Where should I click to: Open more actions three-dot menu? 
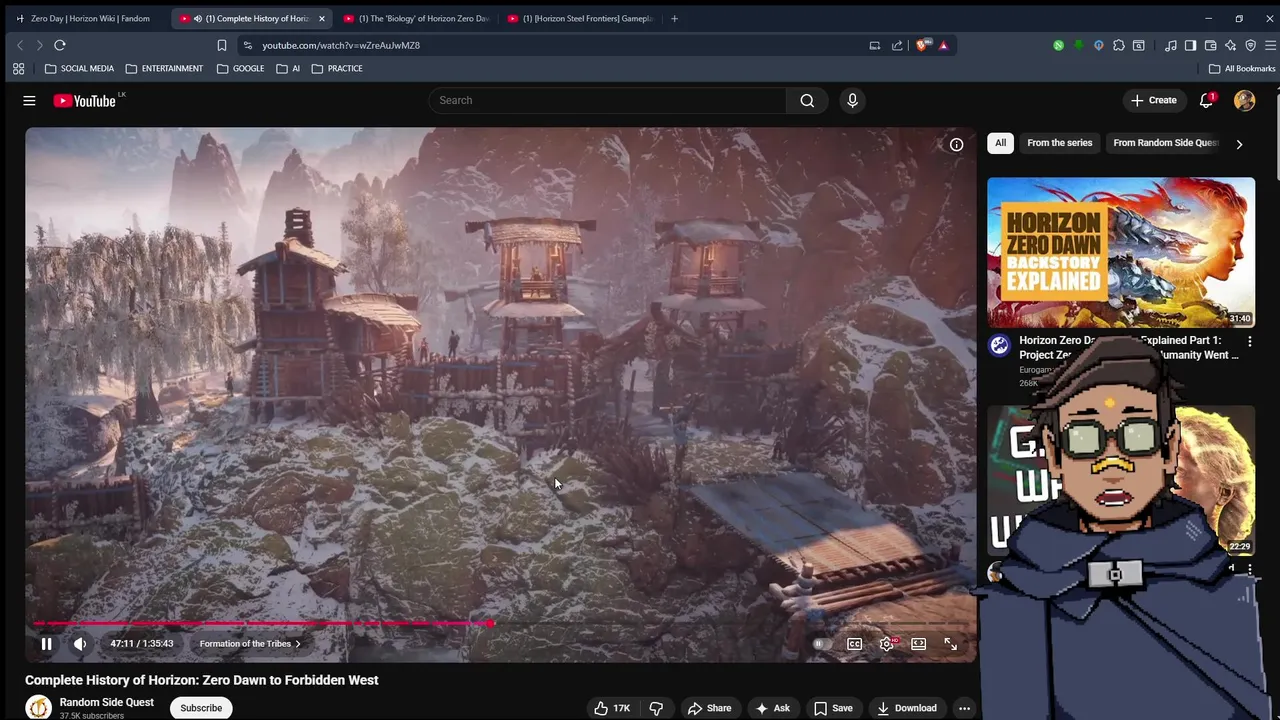click(964, 708)
